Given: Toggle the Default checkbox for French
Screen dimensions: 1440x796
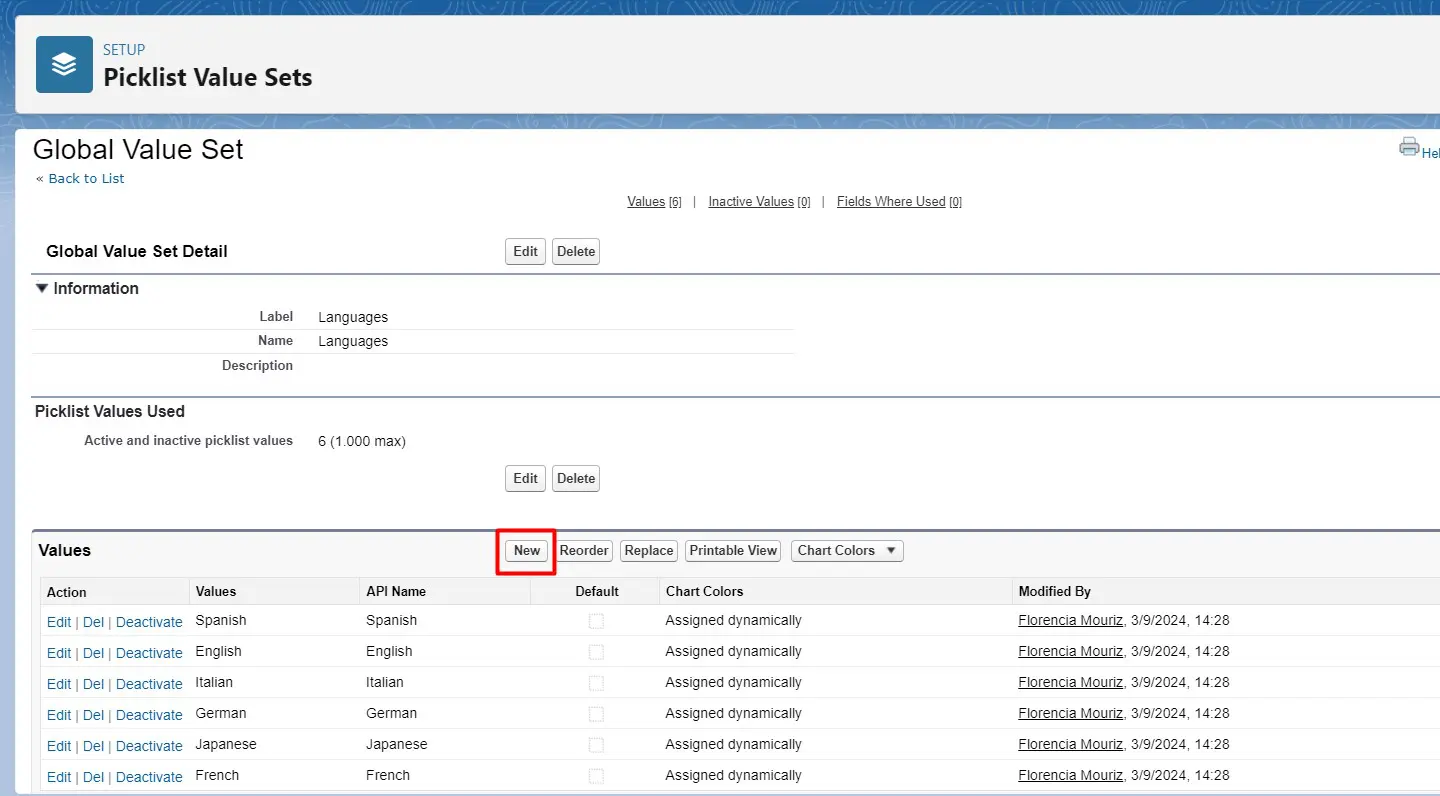Looking at the screenshot, I should (596, 776).
